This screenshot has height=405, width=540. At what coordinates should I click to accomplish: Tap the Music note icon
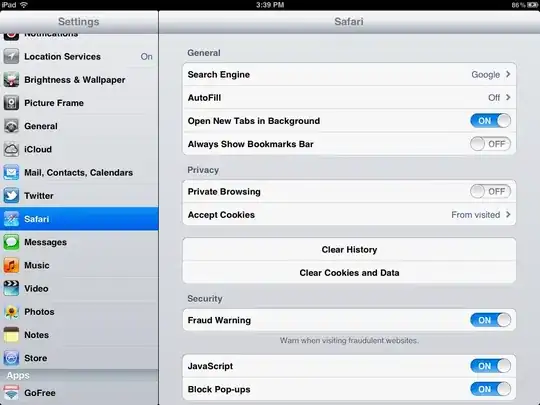pos(11,265)
